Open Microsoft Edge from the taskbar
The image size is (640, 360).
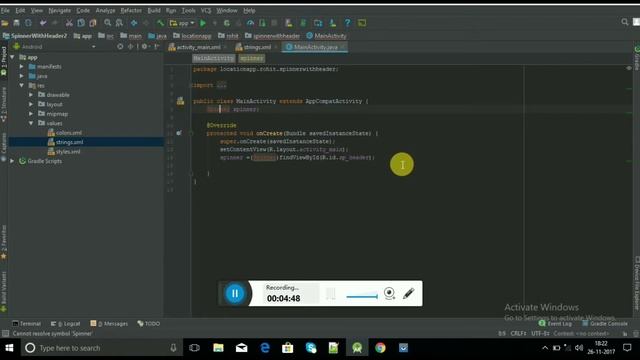265,348
